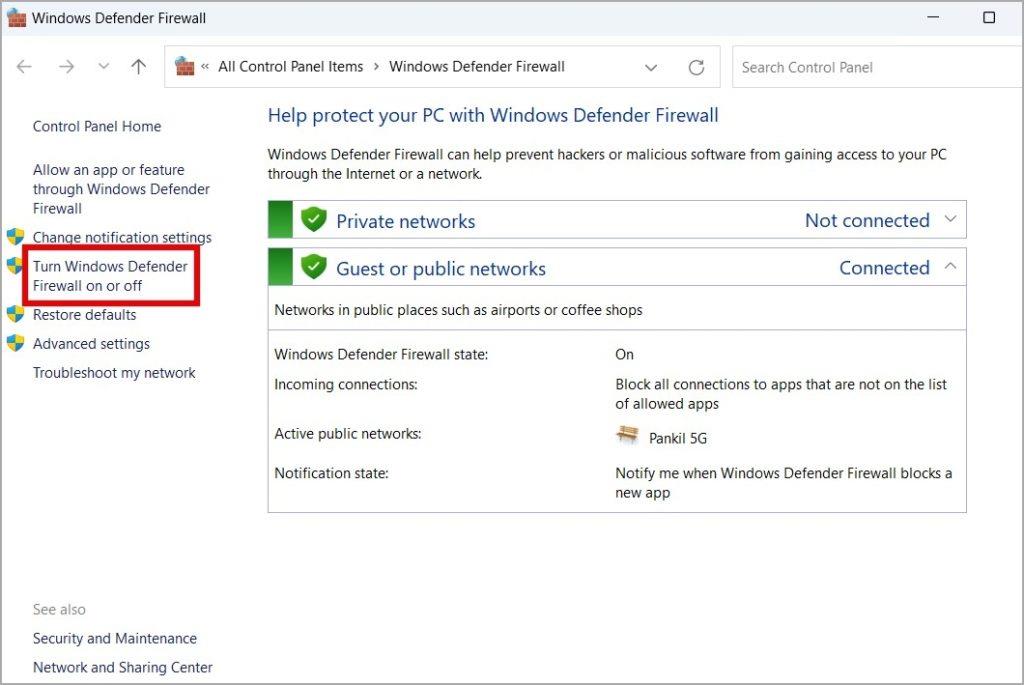Viewport: 1024px width, 685px height.
Task: Open the recent locations dropdown arrow
Action: point(103,67)
